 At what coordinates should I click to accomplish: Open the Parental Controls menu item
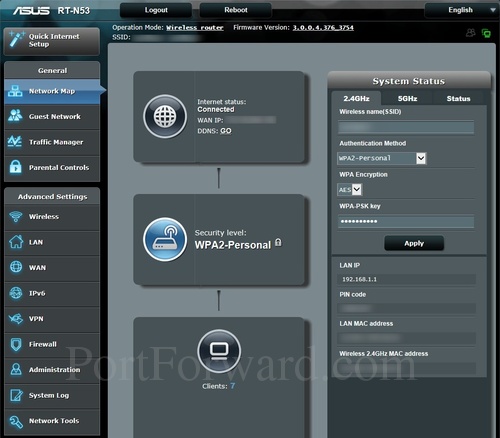tap(52, 167)
